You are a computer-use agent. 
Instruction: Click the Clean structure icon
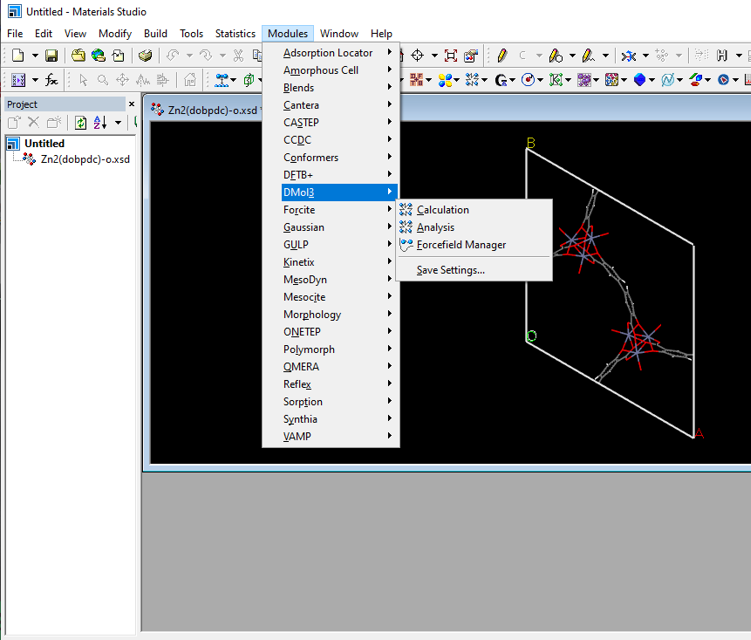pos(629,56)
